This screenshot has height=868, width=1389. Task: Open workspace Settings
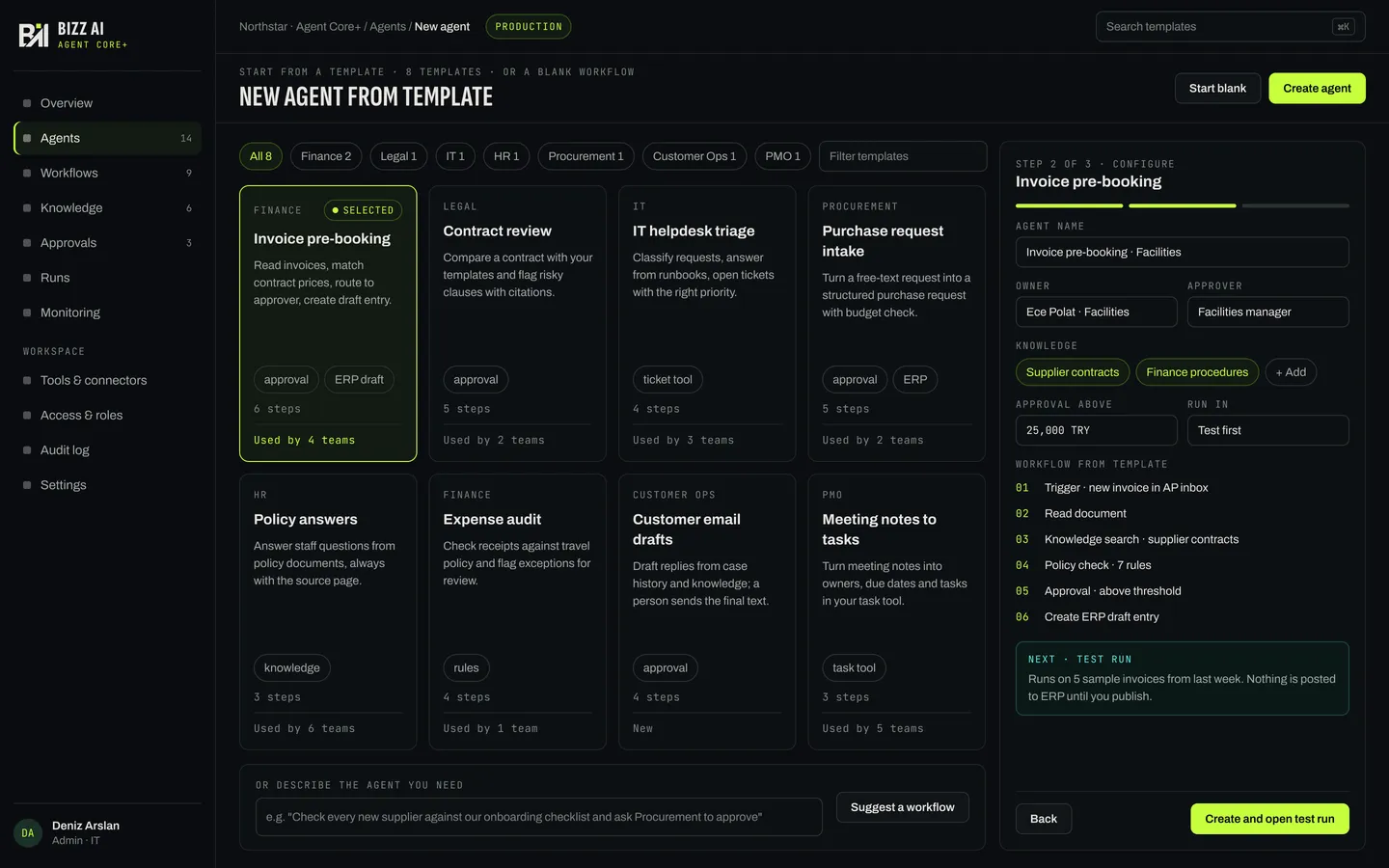point(107,485)
